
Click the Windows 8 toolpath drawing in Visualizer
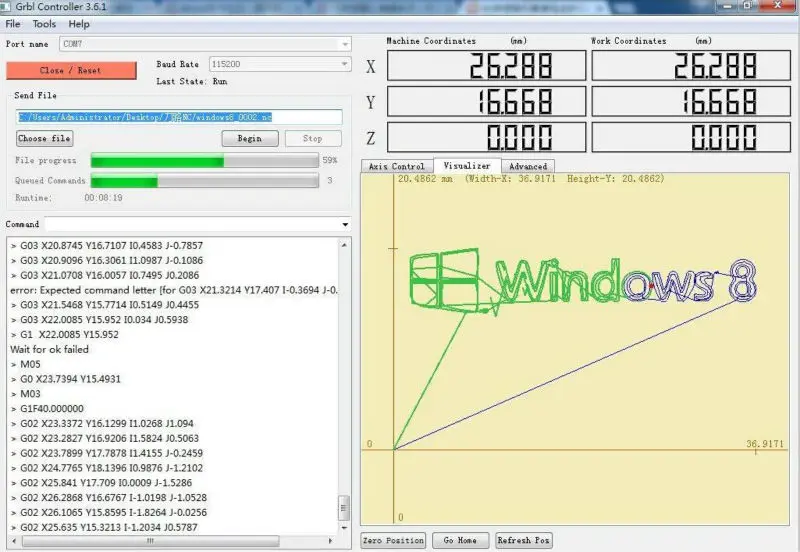(583, 281)
